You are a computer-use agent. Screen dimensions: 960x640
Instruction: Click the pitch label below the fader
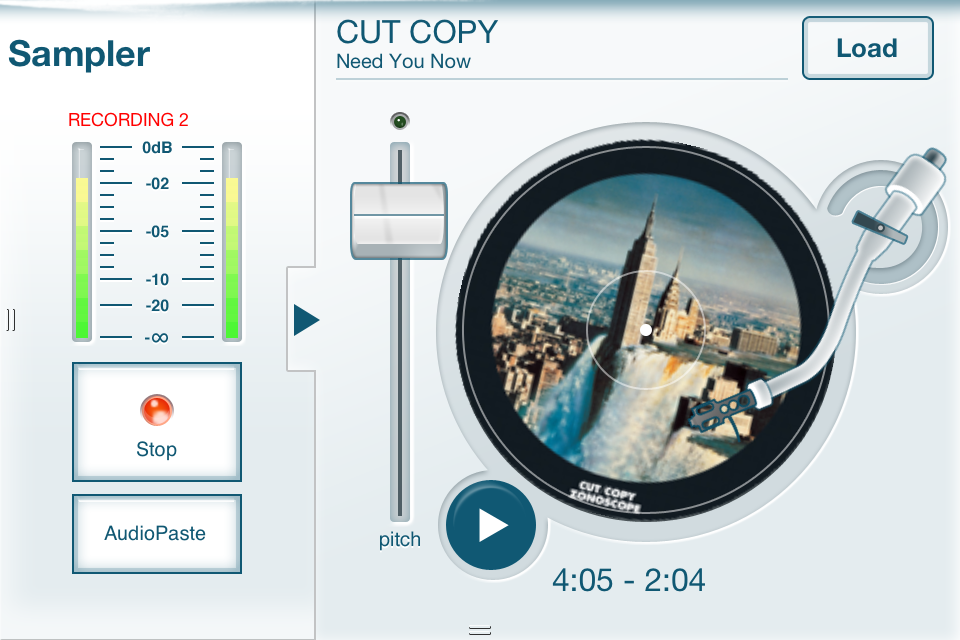[x=399, y=540]
